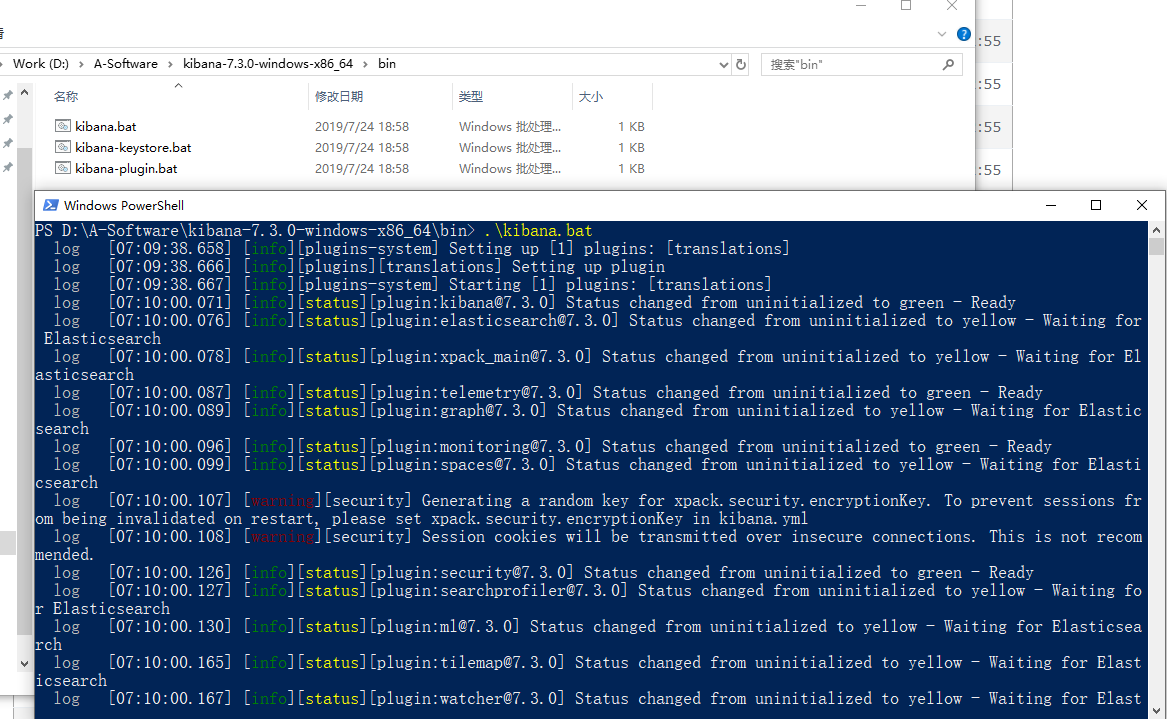Select kibana-keystore.bat file name
The height and width of the screenshot is (719, 1167).
click(133, 147)
